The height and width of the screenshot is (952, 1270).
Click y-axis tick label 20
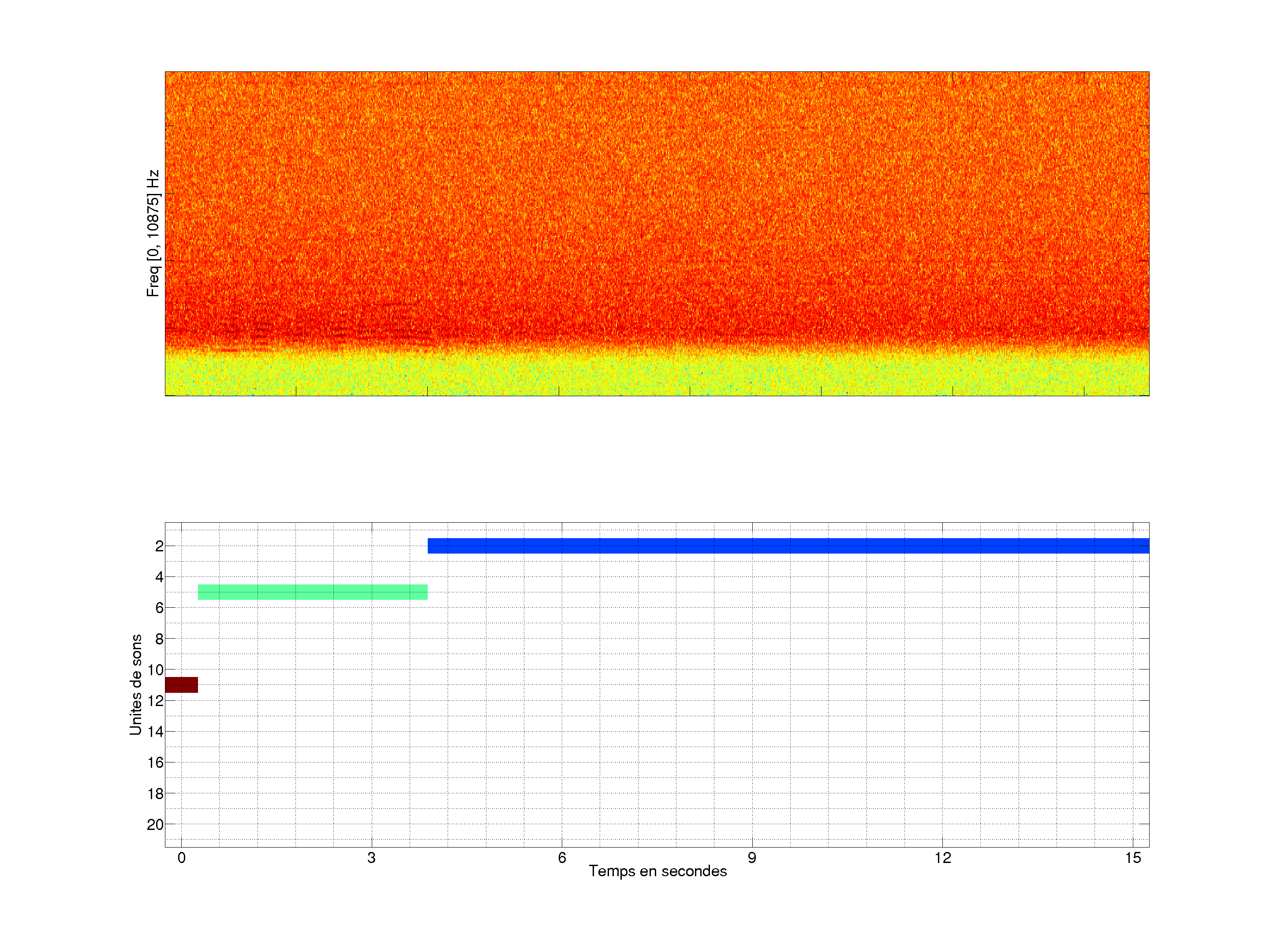tap(155, 825)
